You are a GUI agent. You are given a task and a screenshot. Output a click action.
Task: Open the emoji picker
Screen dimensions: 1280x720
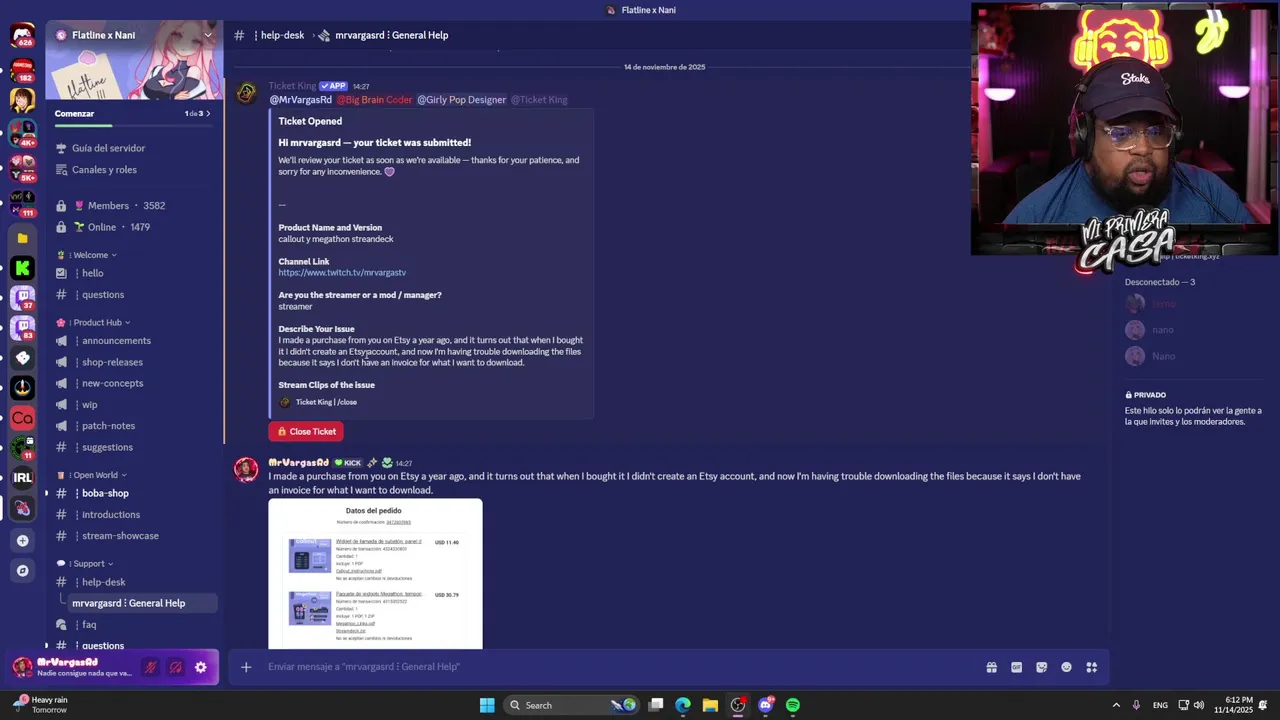pyautogui.click(x=1067, y=667)
